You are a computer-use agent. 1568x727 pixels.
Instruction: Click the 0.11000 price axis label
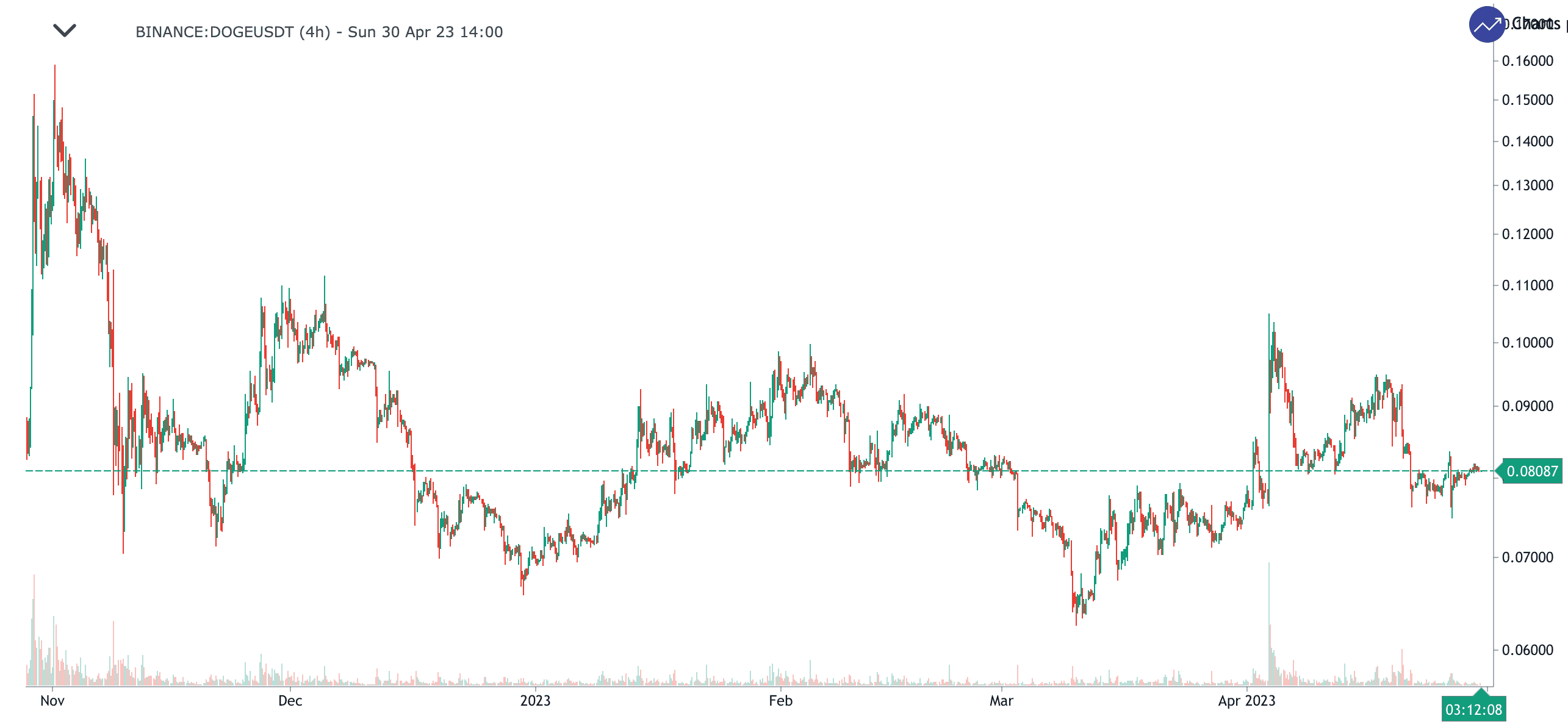coord(1528,285)
